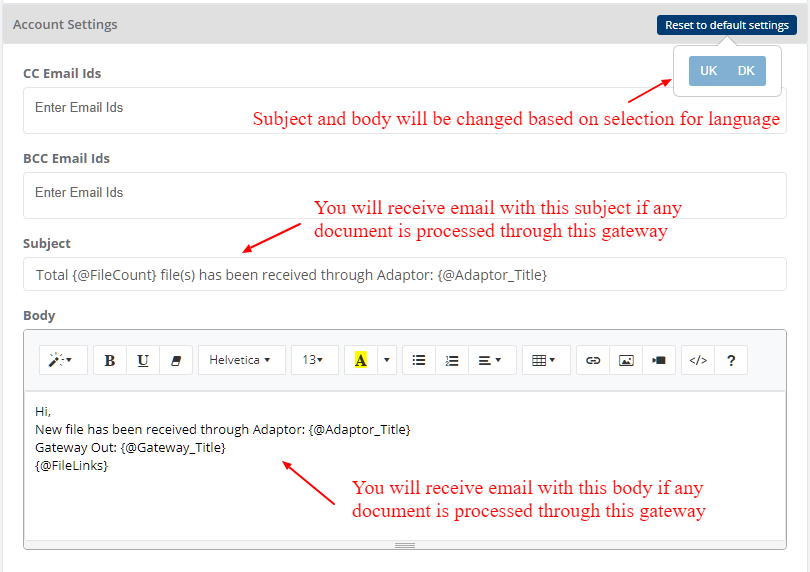Viewport: 810px width, 572px height.
Task: Open the insert table dropdown
Action: [x=546, y=360]
